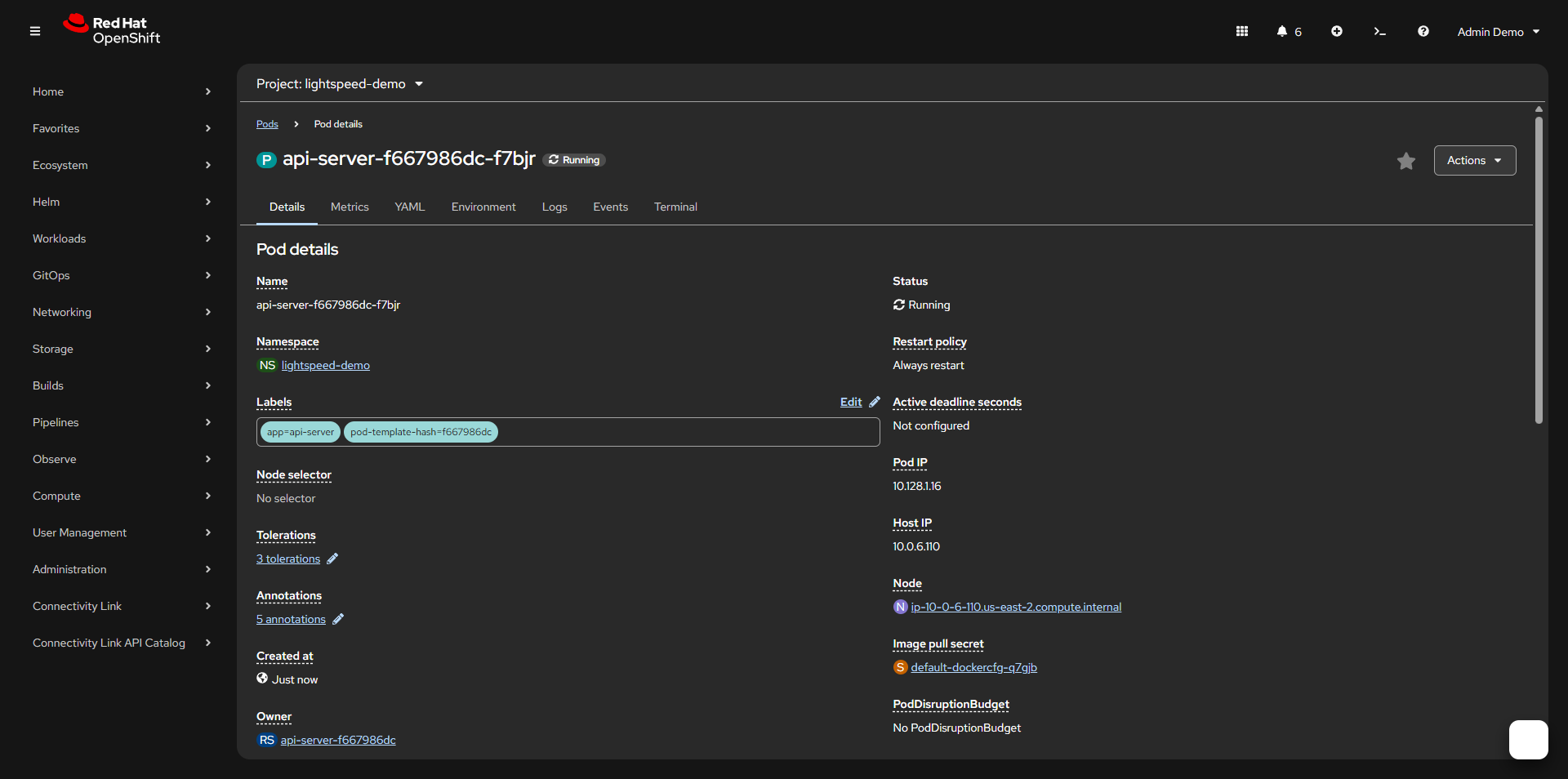The width and height of the screenshot is (1568, 779).
Task: Expand the Pipelines navigation section
Action: click(x=122, y=422)
